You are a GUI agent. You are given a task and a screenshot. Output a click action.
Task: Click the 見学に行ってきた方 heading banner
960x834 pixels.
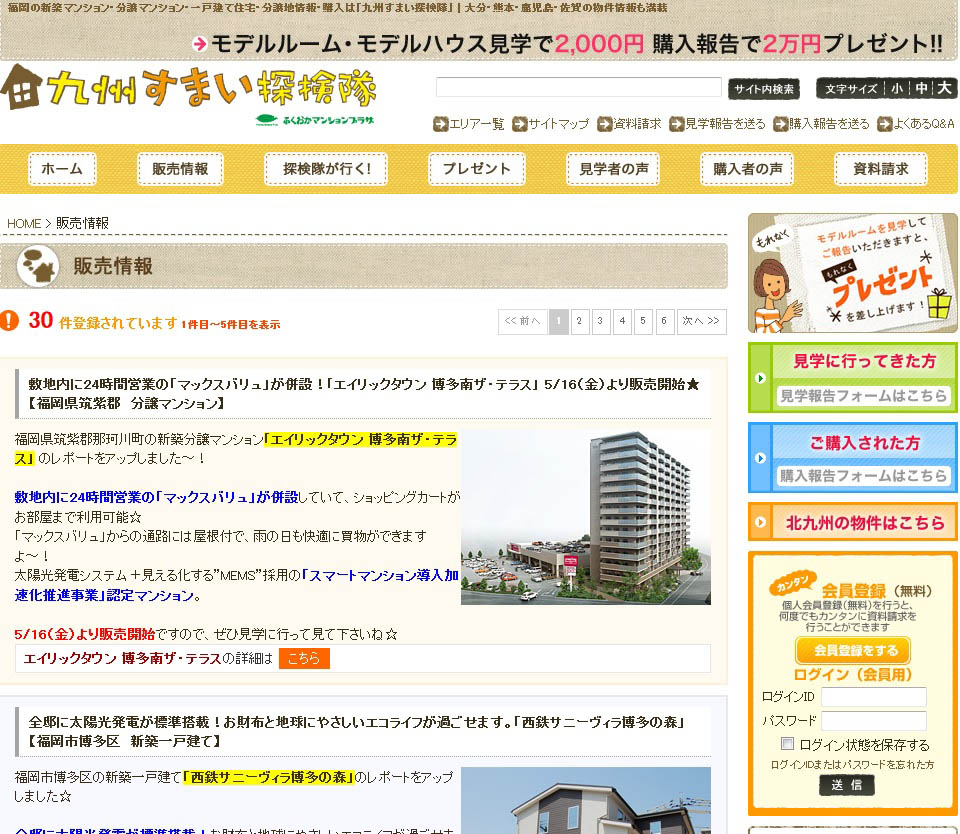coord(864,361)
